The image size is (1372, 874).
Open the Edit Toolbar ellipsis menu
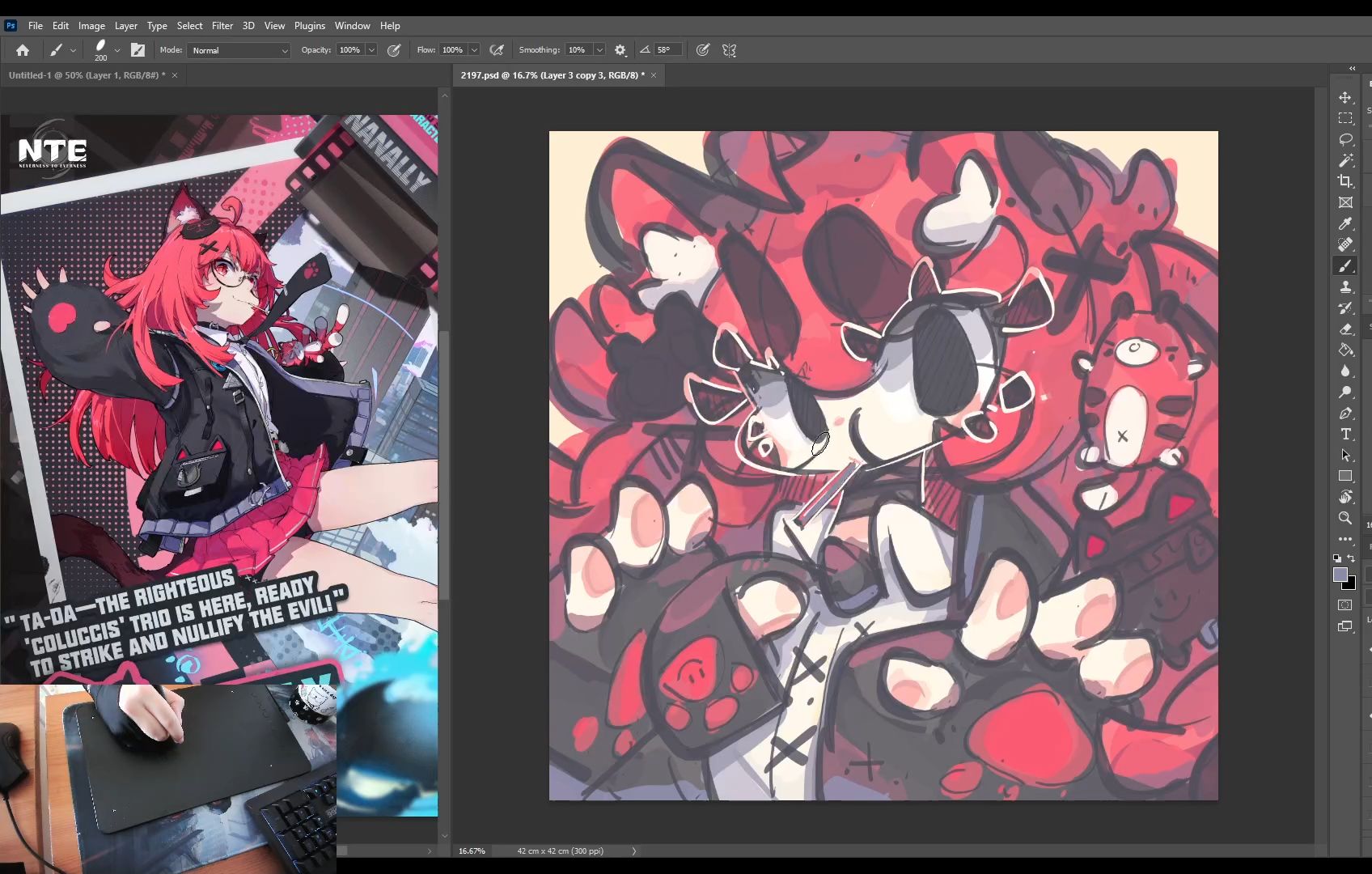click(1345, 539)
